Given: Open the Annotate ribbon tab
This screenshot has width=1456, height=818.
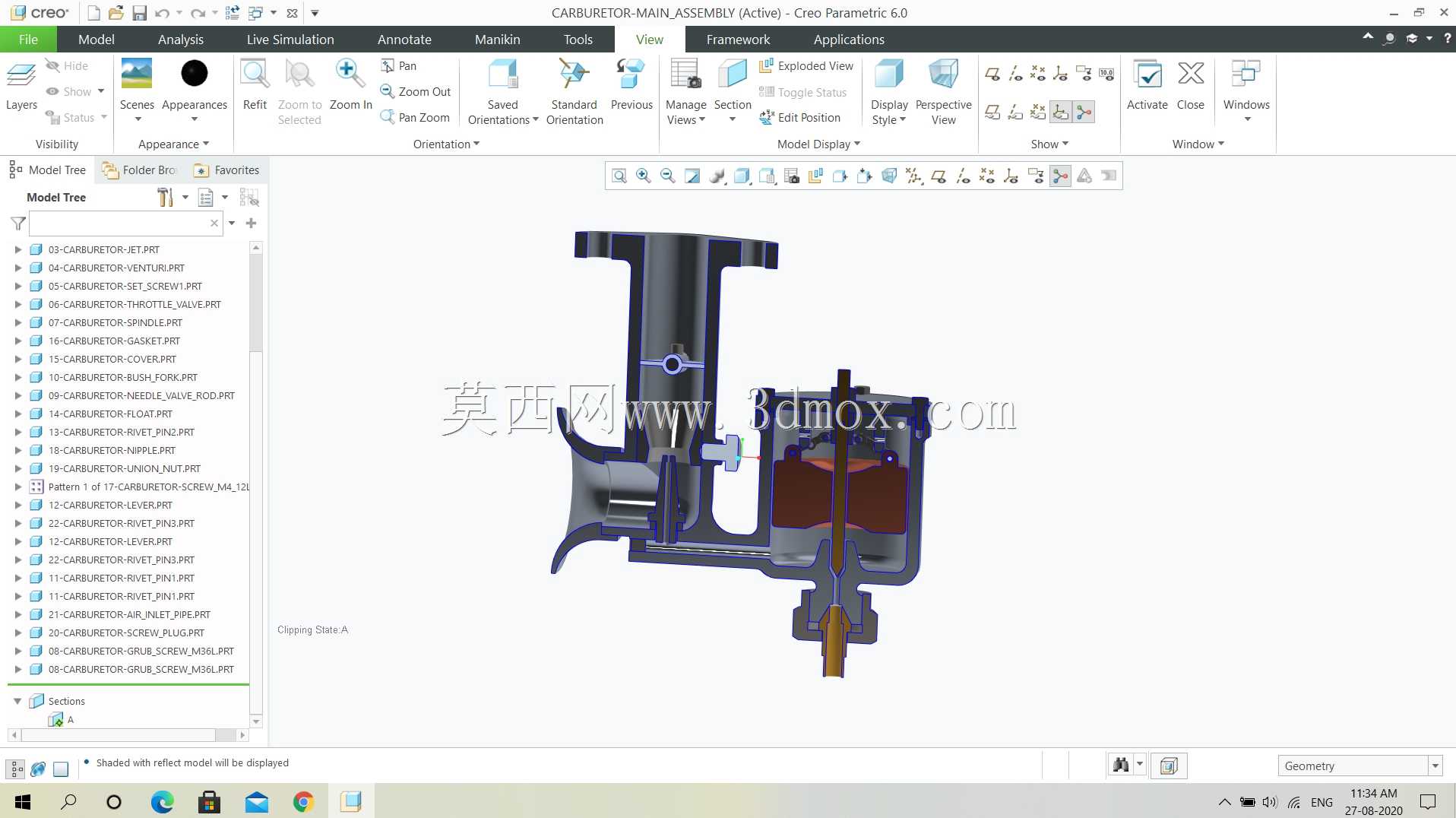Looking at the screenshot, I should (x=404, y=40).
